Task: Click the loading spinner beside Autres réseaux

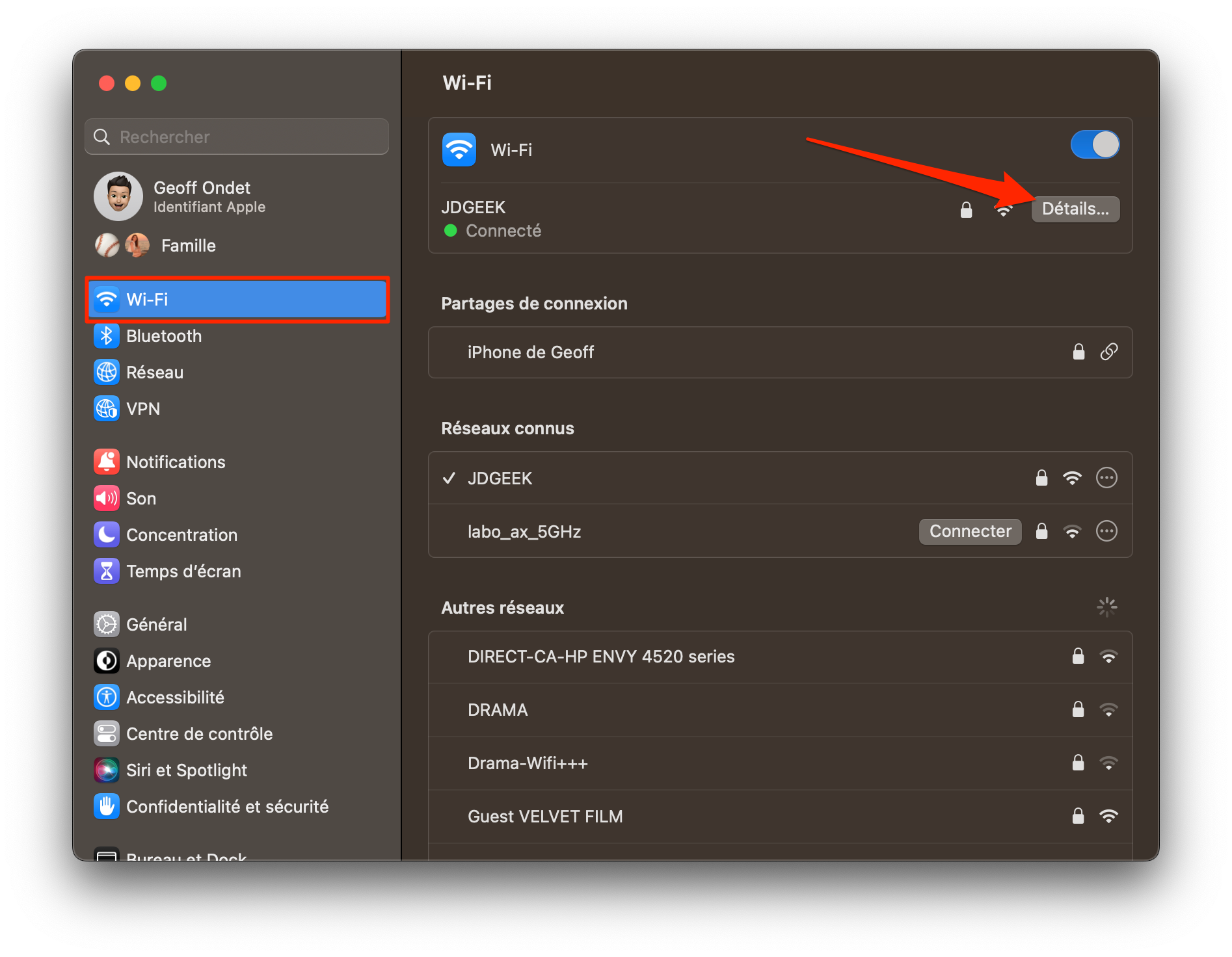Action: (x=1106, y=607)
